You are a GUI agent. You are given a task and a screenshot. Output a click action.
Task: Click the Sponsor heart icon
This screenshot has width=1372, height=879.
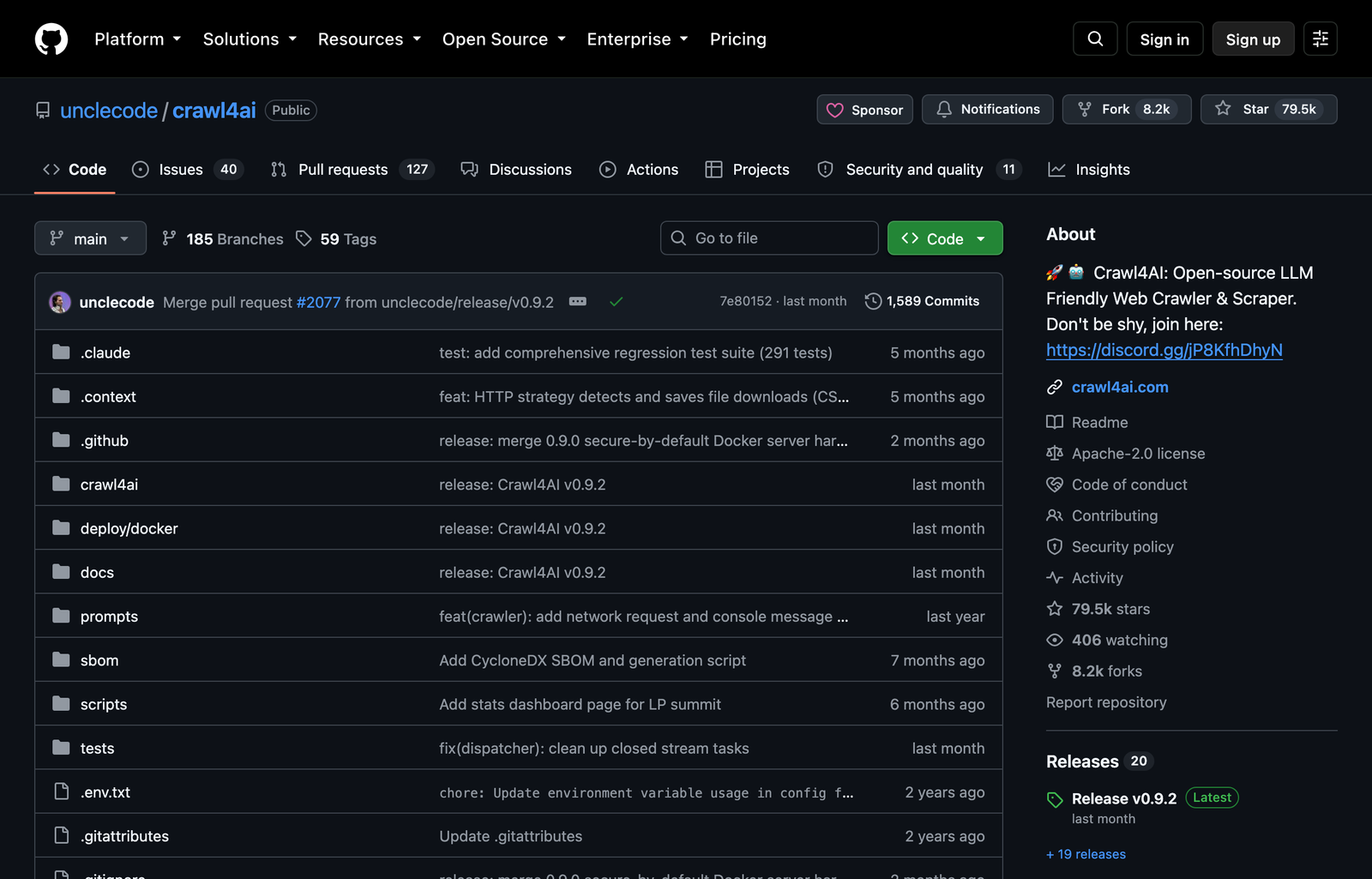(835, 110)
